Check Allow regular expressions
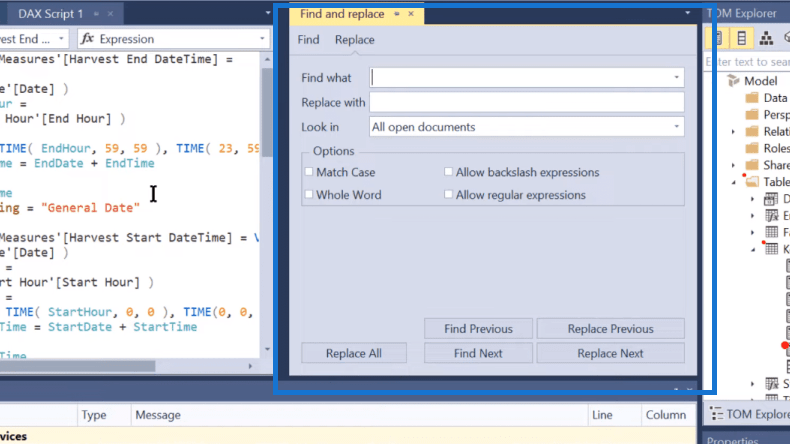 pyautogui.click(x=448, y=194)
